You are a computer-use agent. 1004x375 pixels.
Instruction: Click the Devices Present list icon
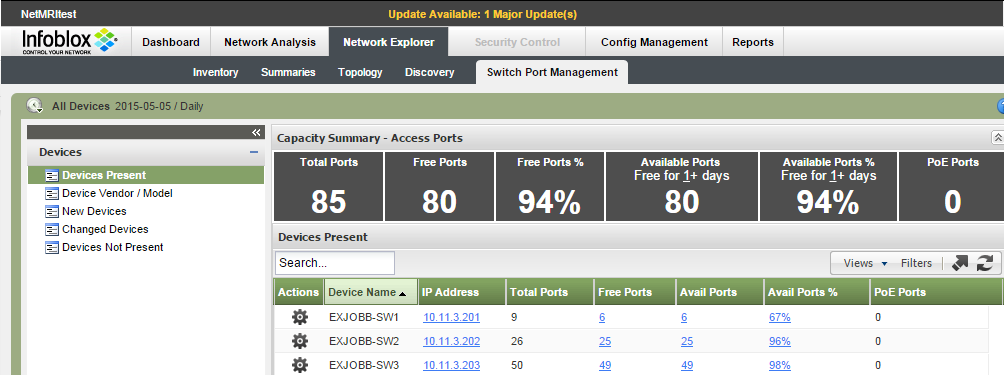(52, 175)
